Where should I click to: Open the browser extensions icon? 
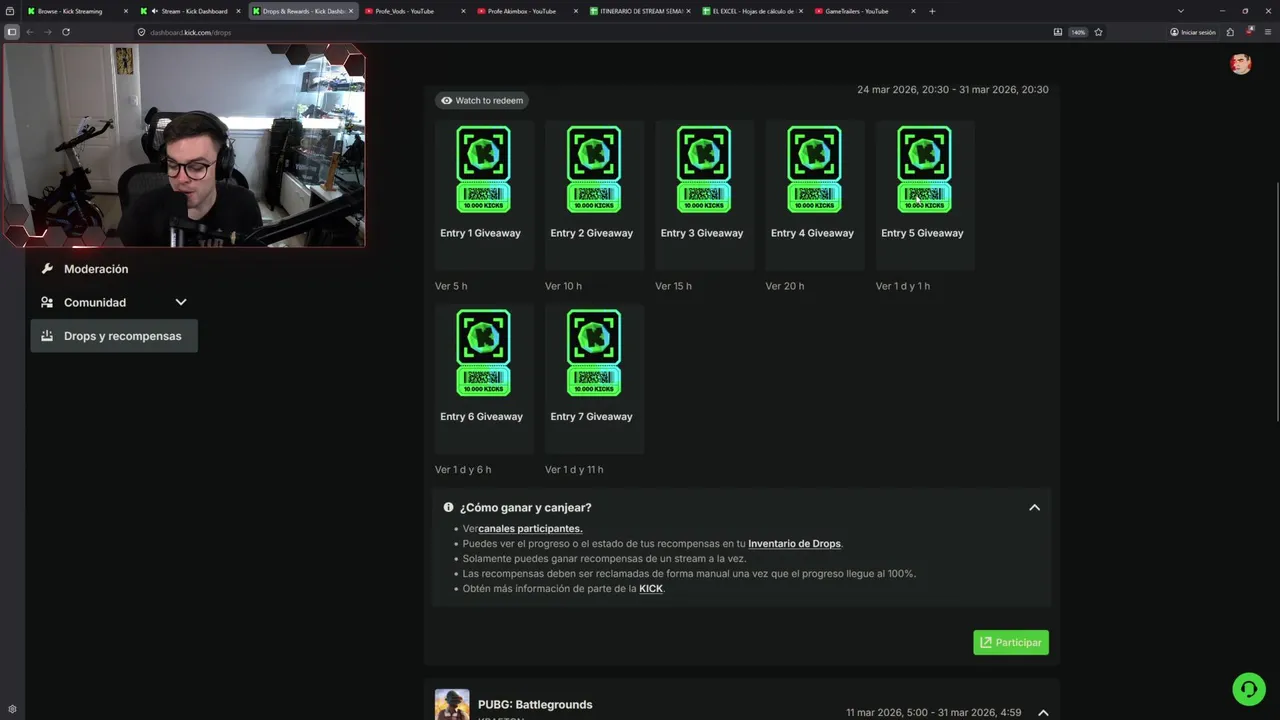pyautogui.click(x=1230, y=32)
